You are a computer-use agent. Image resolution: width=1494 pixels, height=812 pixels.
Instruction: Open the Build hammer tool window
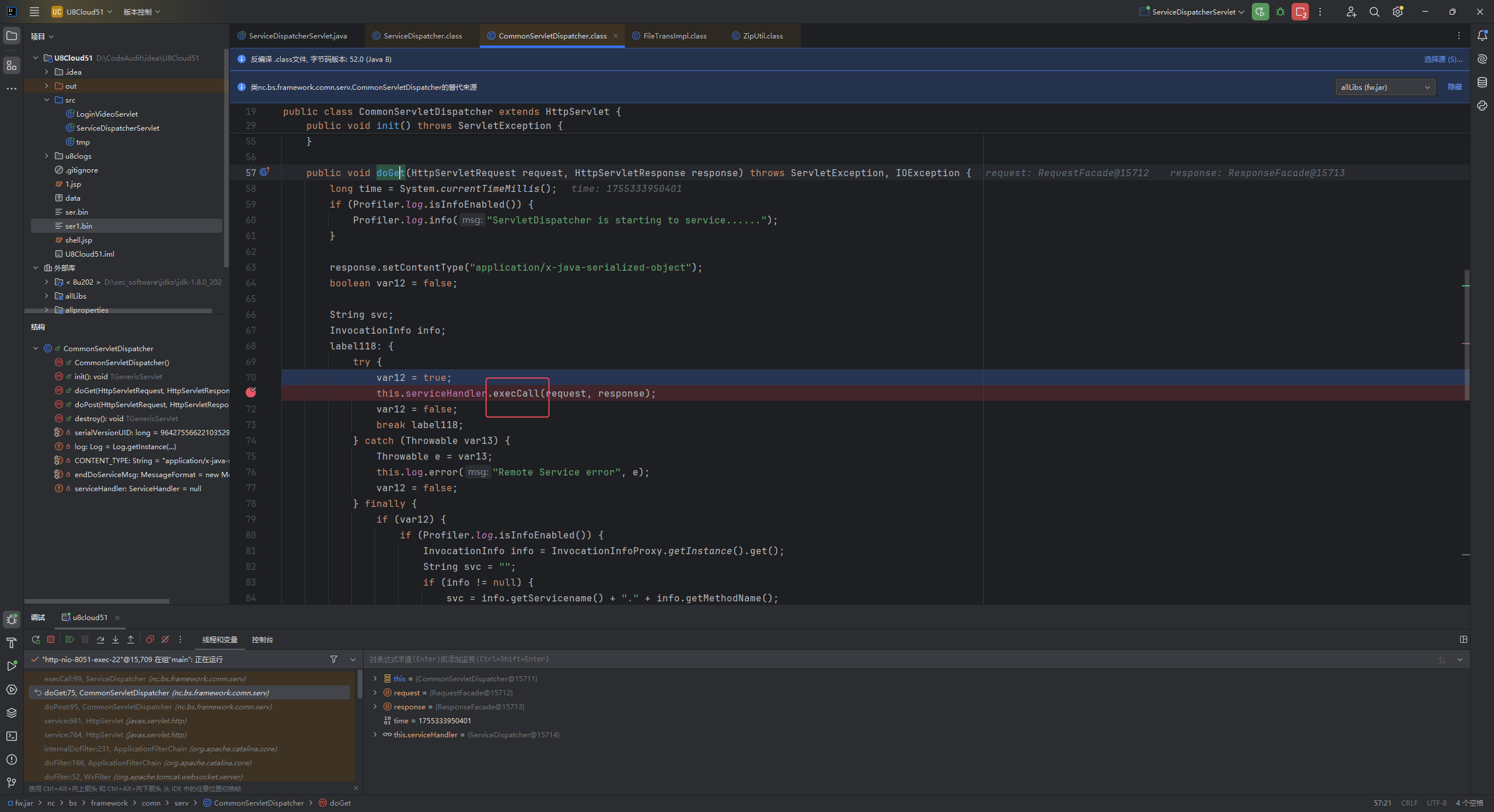(x=12, y=643)
